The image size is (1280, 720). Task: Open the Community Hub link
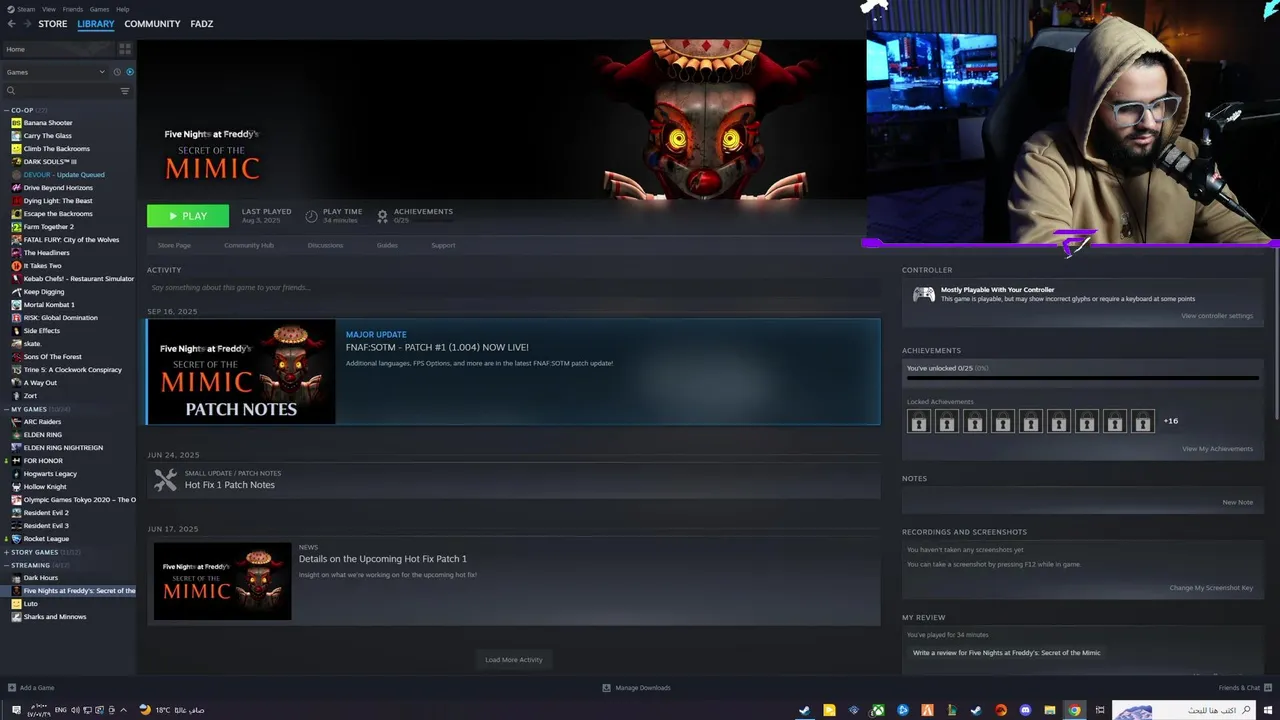[x=249, y=245]
